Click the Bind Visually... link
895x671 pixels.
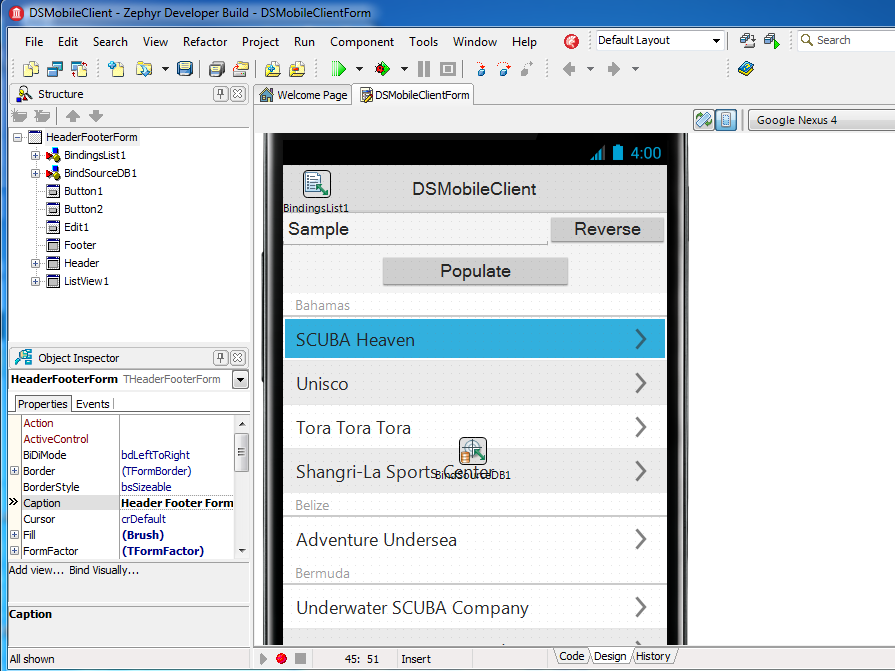[x=104, y=570]
